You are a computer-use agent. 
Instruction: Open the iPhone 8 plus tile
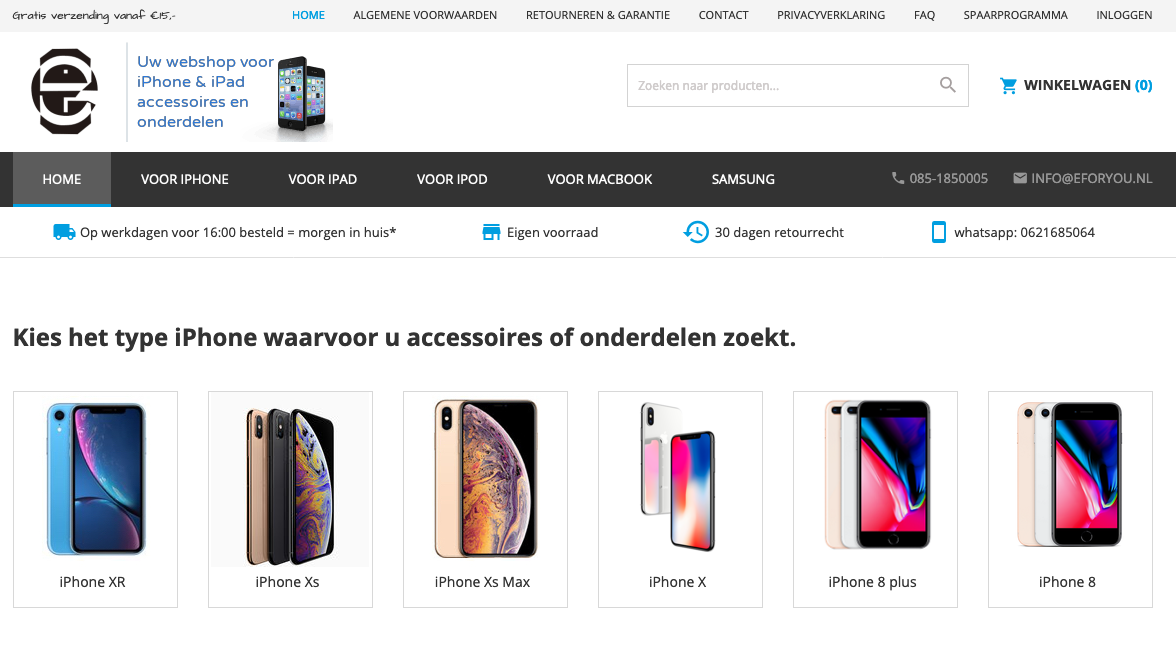pos(875,499)
